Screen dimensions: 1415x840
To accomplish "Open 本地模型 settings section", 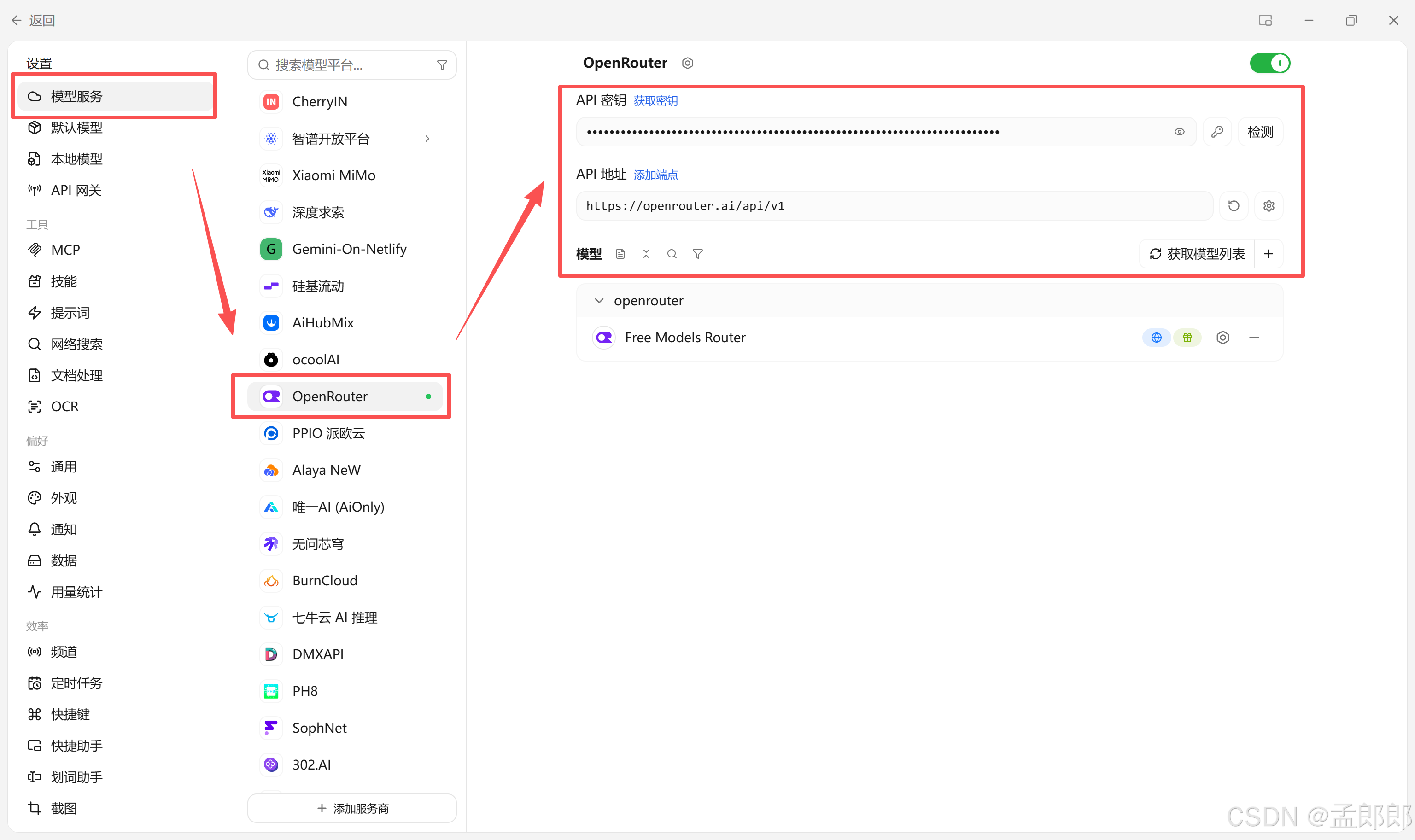I will pyautogui.click(x=115, y=159).
